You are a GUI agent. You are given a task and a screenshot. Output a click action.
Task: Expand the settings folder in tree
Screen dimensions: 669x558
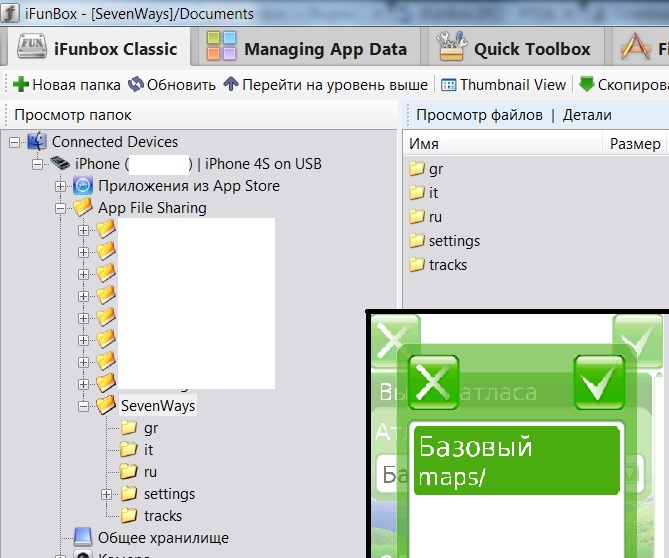point(107,494)
